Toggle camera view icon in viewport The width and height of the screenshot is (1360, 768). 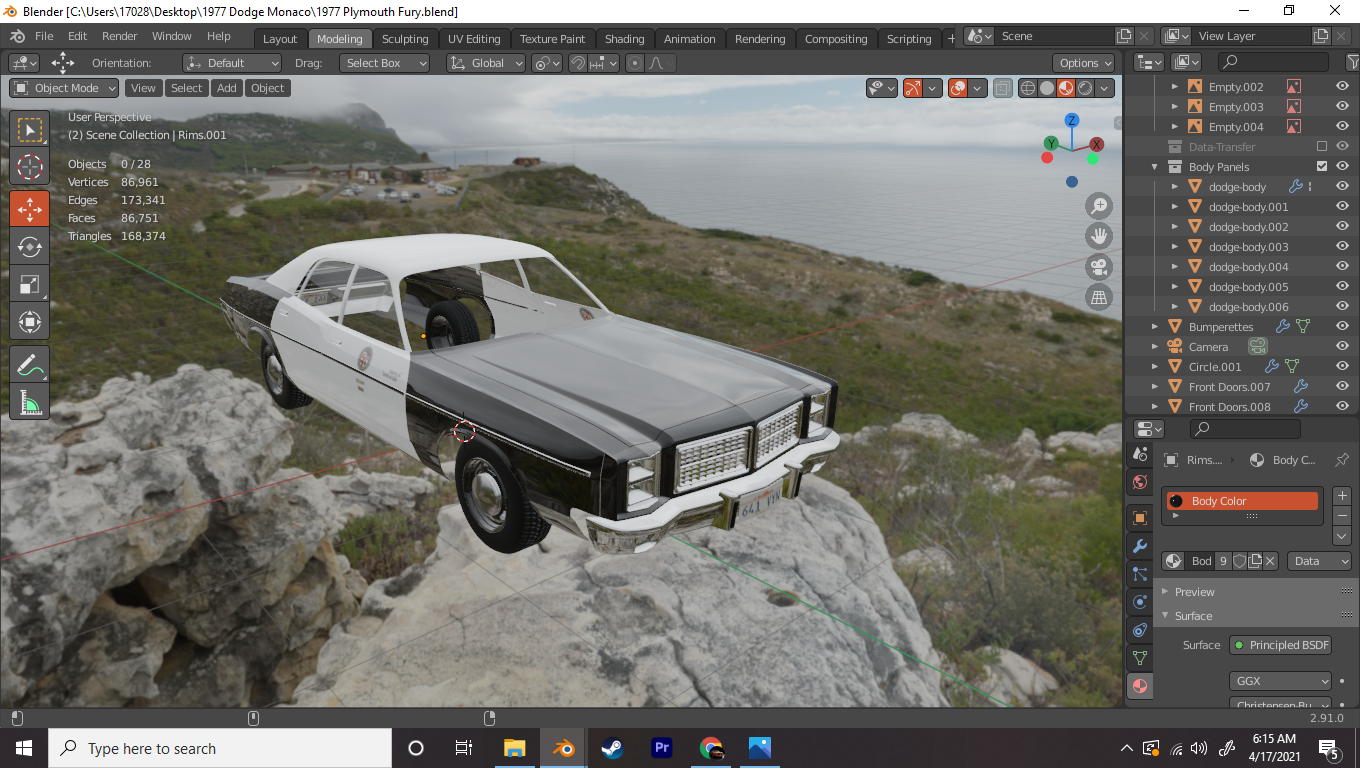point(1099,267)
